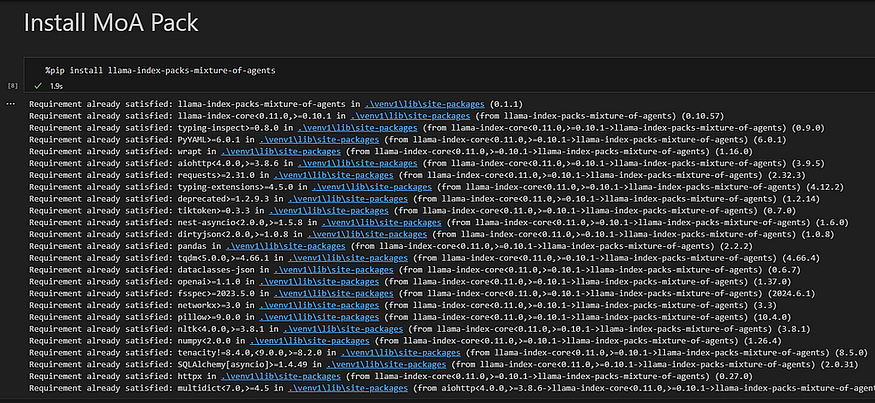Image resolution: width=875 pixels, height=403 pixels.
Task: Click the pip install code cell input
Action: [x=449, y=71]
